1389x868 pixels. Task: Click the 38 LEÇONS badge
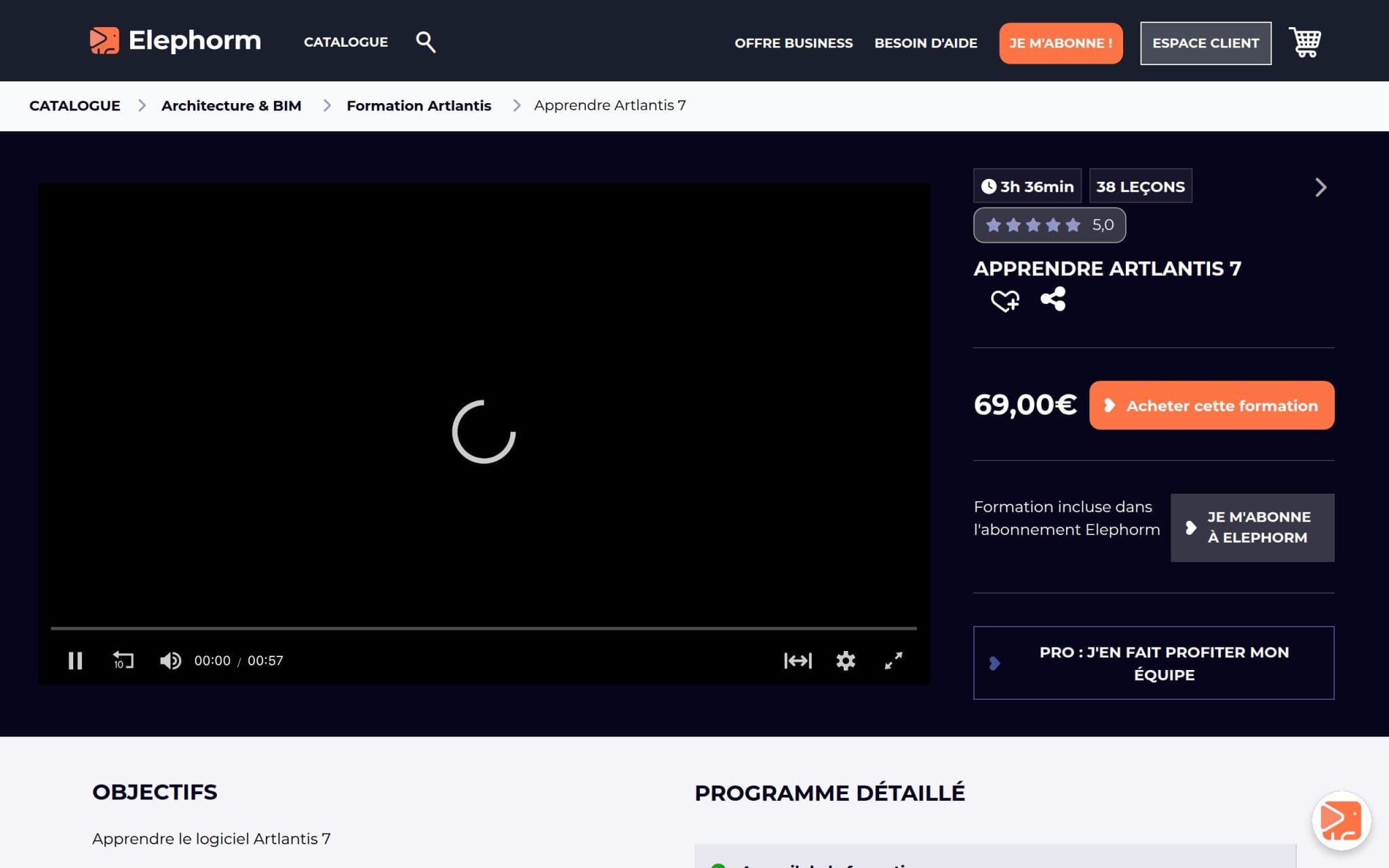[1141, 186]
